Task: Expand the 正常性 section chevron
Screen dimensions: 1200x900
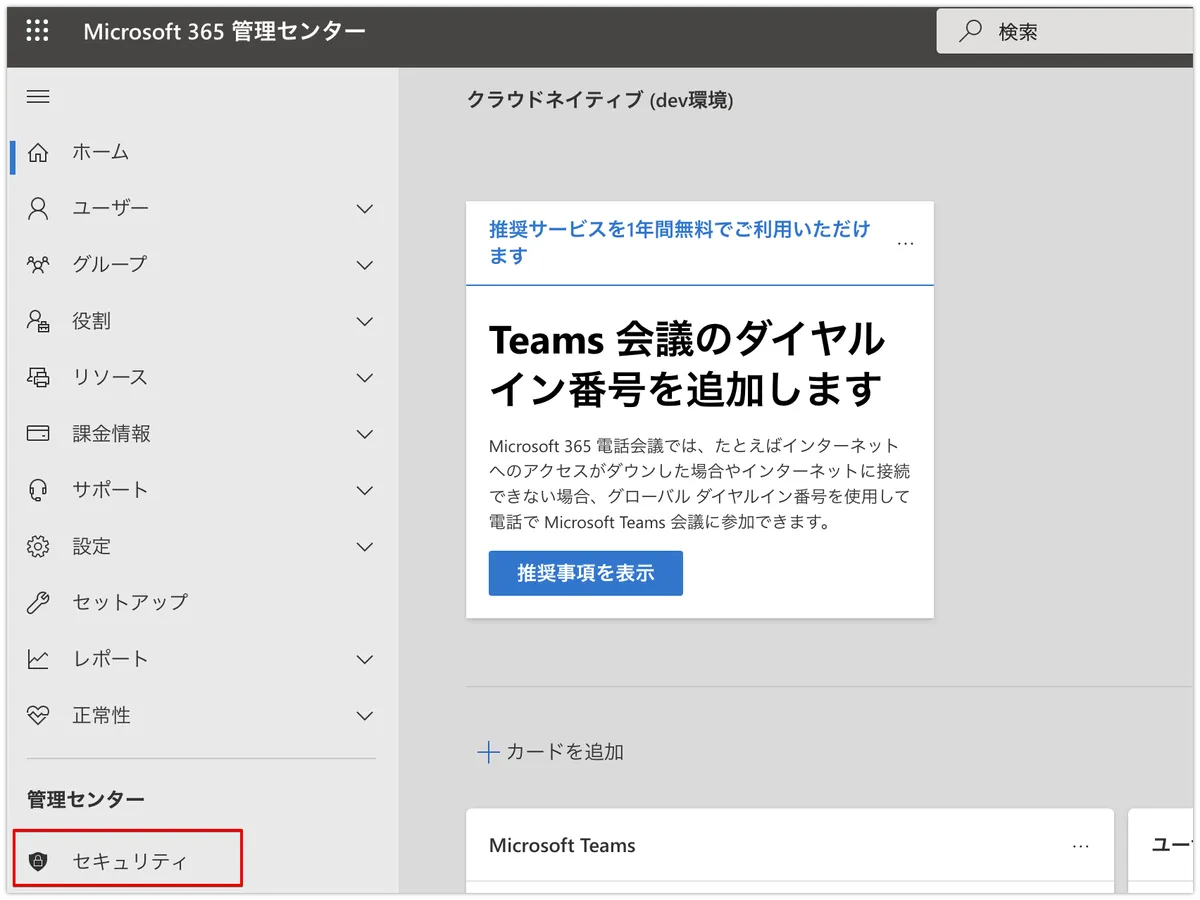Action: coord(365,716)
